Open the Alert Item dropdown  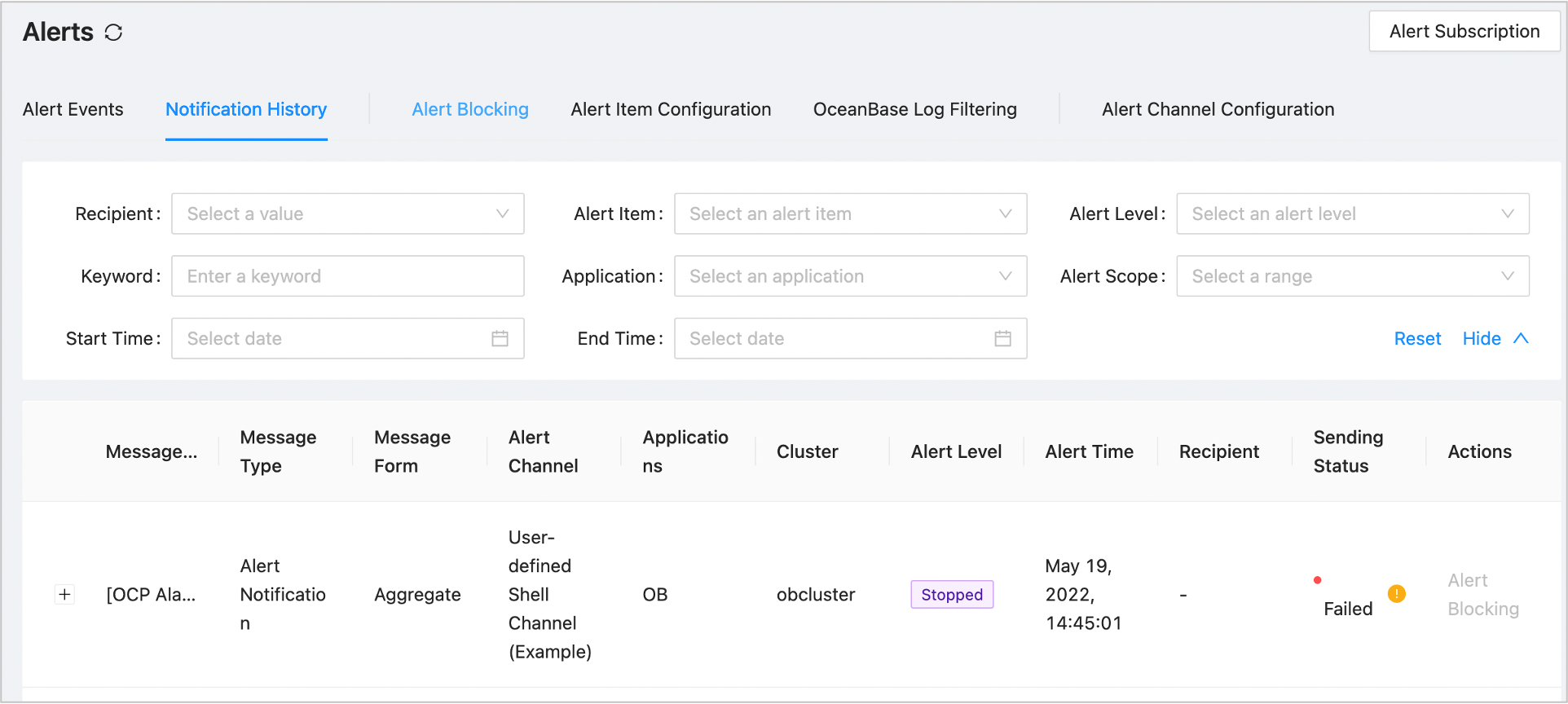coord(850,214)
